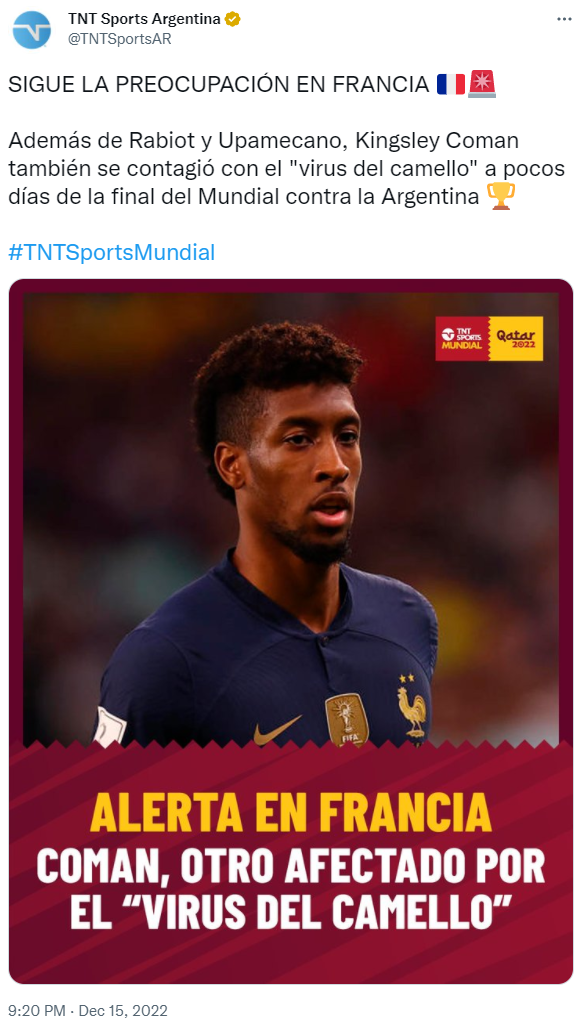Click the ALERTA EN FRANCIA yellow headline
Screen dimensions: 588x1025
coord(291,813)
